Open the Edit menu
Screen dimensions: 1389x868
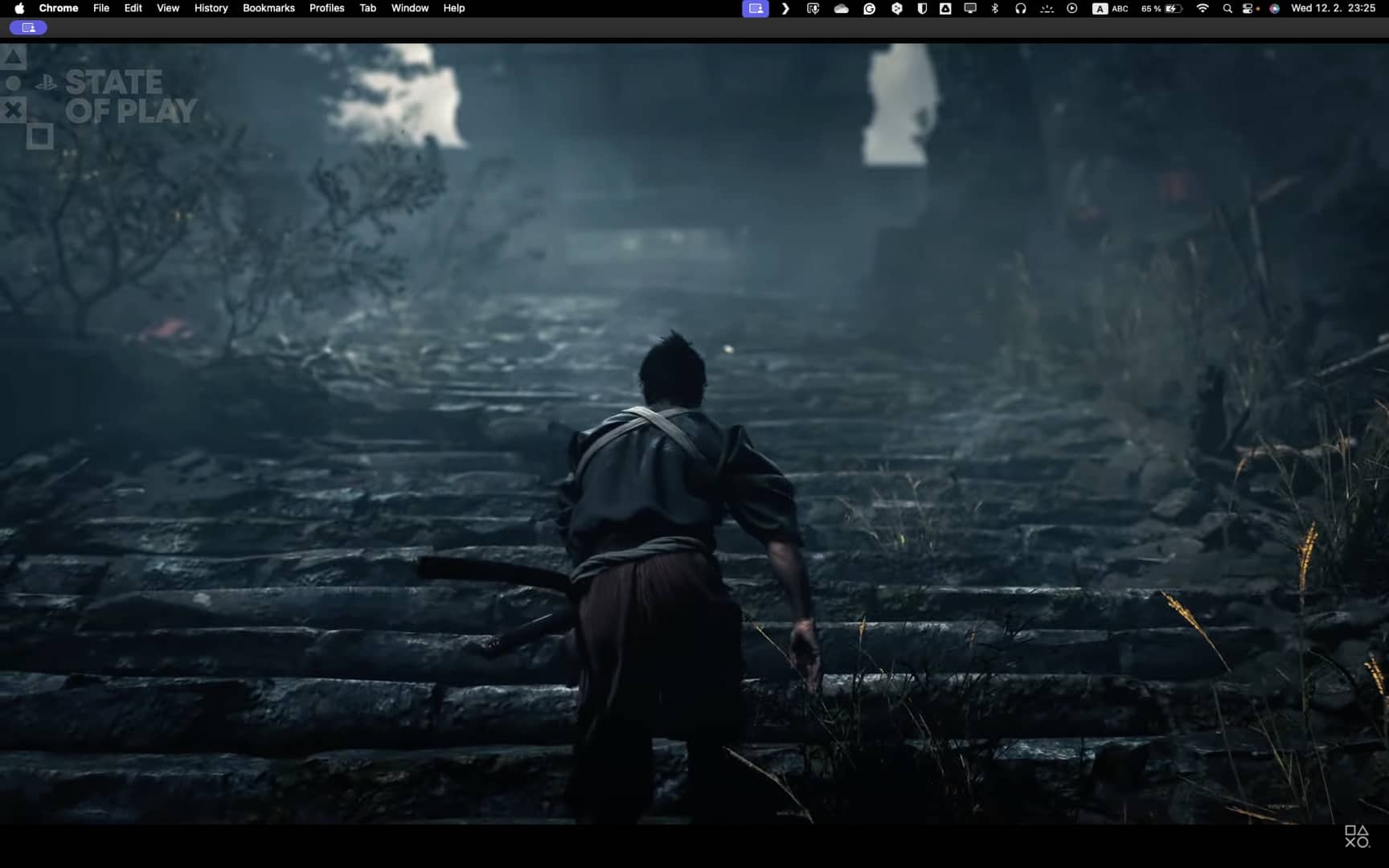133,8
